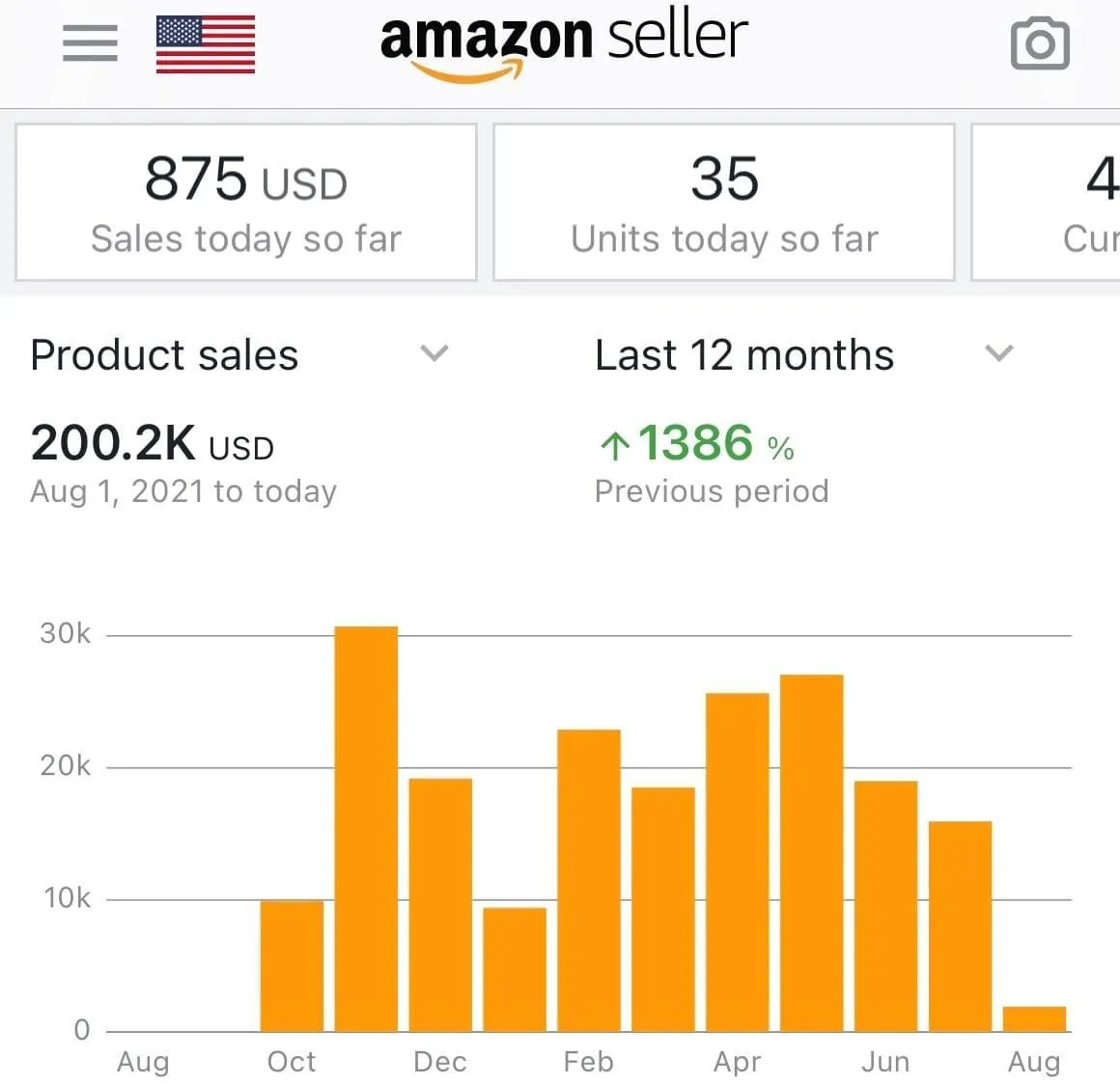1120x1085 pixels.
Task: Select the April sales bar
Action: click(x=738, y=862)
